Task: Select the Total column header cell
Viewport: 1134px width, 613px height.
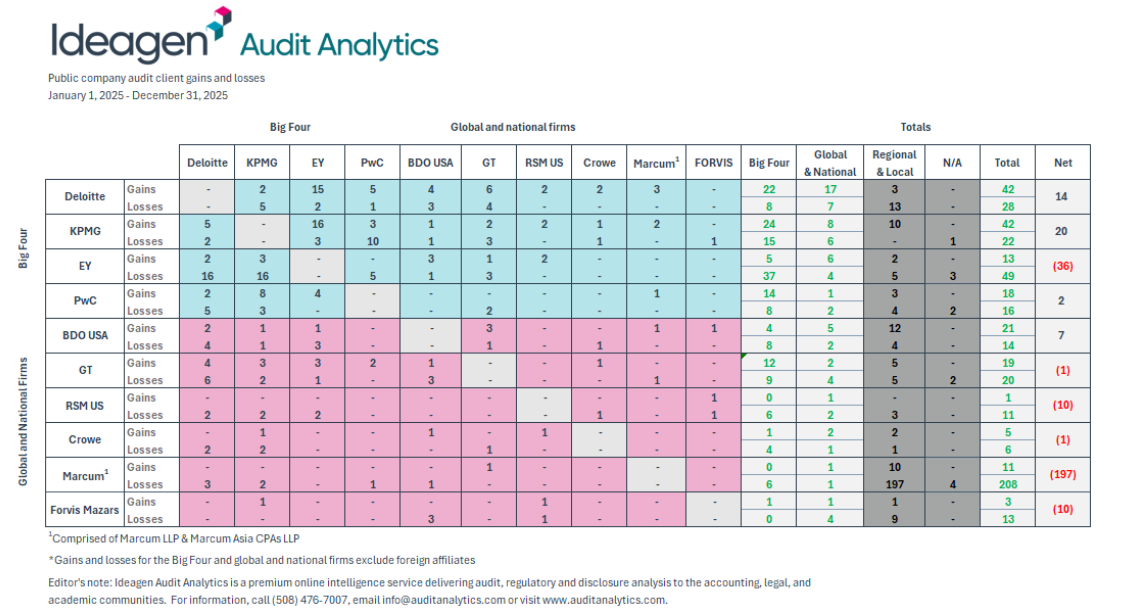Action: pos(1007,162)
